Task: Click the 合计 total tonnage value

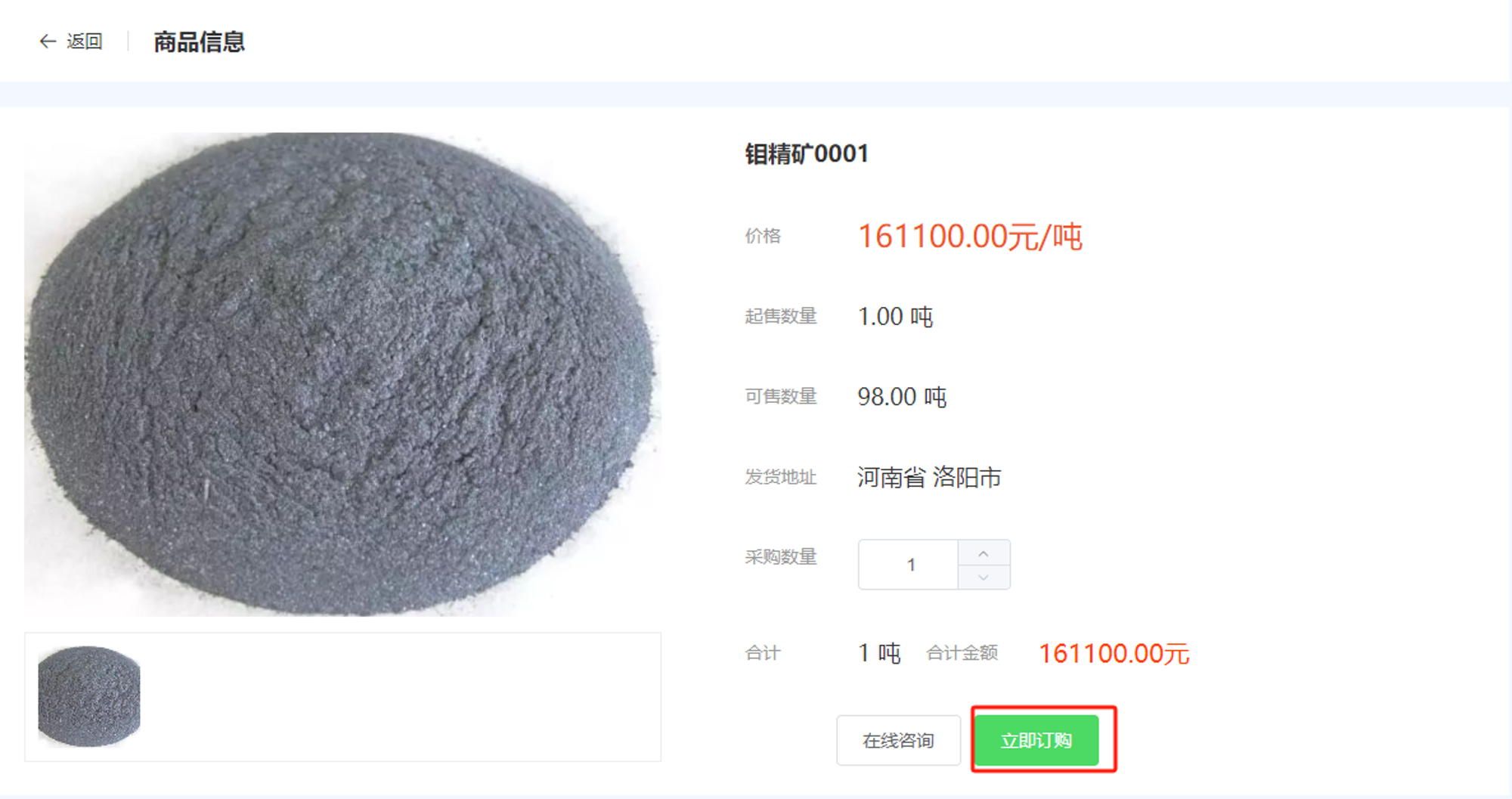Action: click(879, 653)
